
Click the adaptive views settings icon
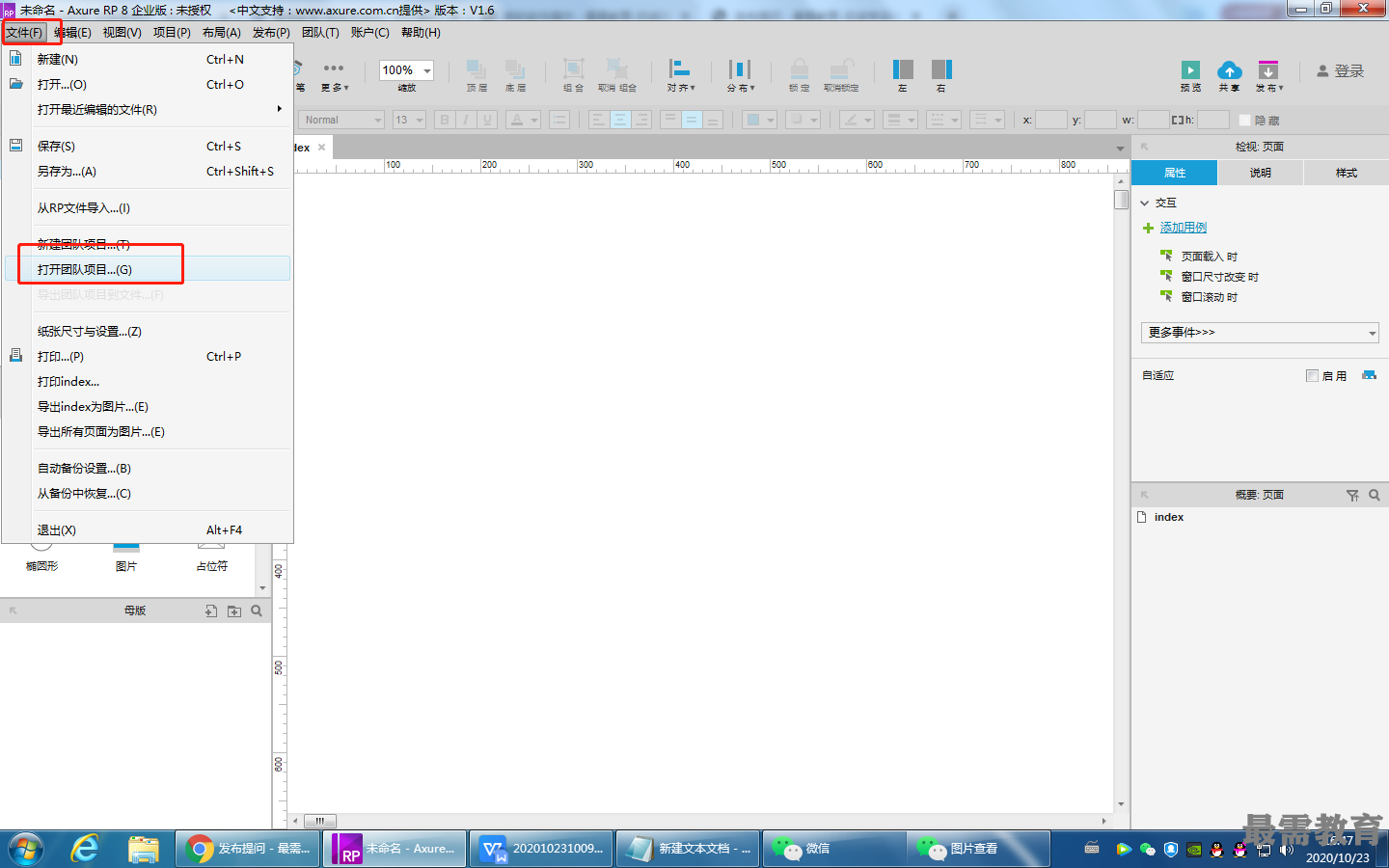(x=1369, y=375)
